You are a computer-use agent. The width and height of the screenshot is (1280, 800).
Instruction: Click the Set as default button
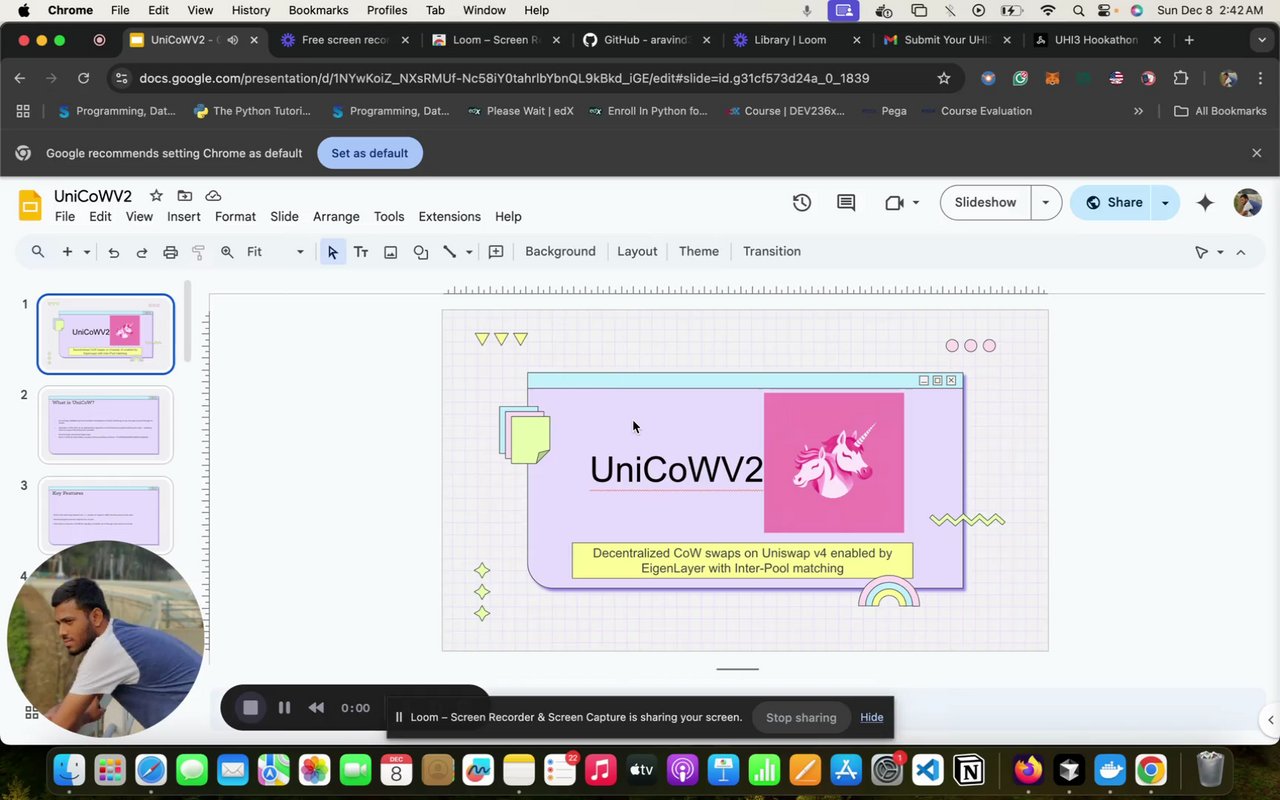coord(370,153)
